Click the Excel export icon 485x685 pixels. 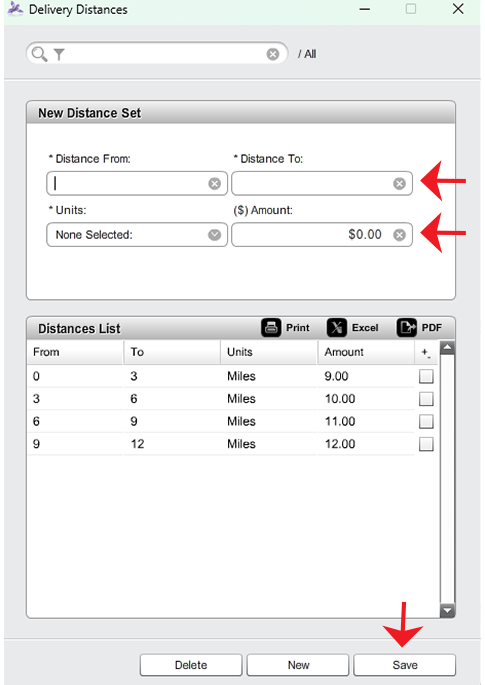(x=336, y=328)
